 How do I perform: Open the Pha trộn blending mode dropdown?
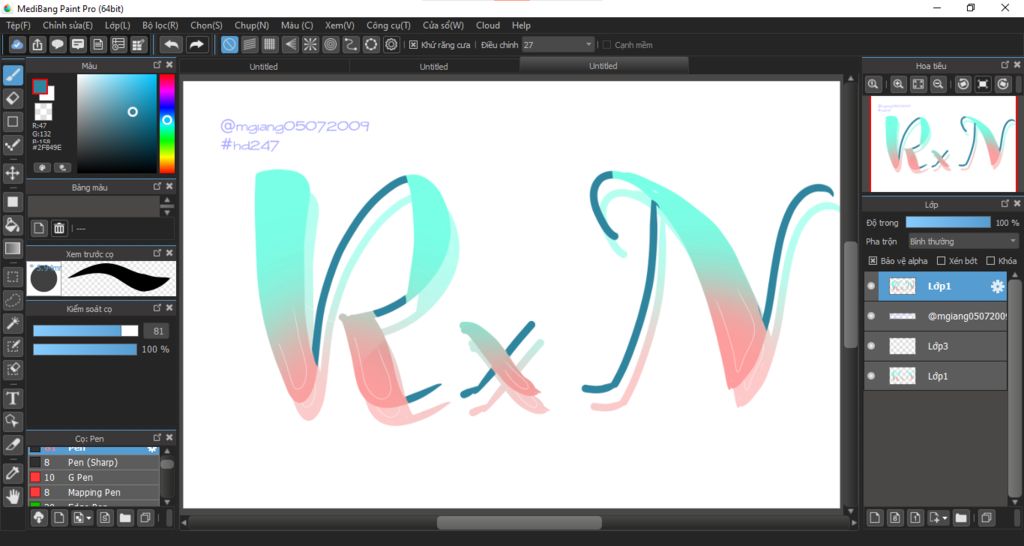coord(963,242)
